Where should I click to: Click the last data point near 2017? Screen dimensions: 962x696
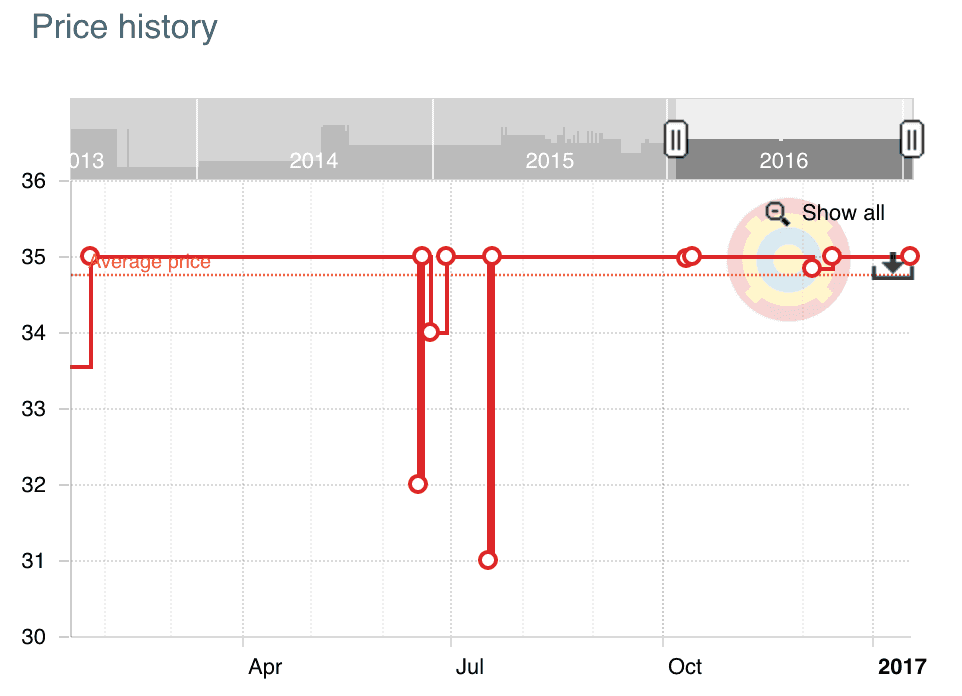pos(910,256)
